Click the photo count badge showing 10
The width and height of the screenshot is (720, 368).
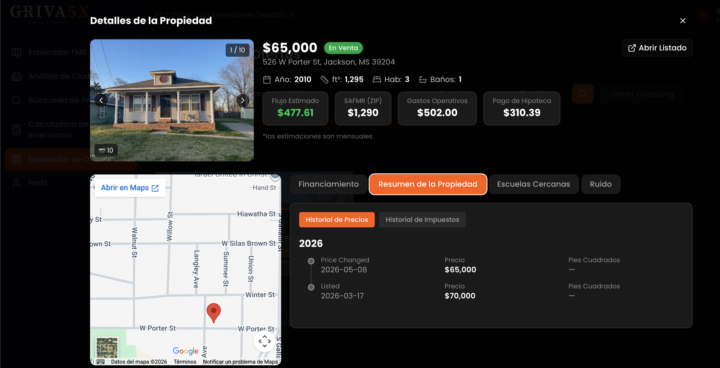pyautogui.click(x=106, y=150)
